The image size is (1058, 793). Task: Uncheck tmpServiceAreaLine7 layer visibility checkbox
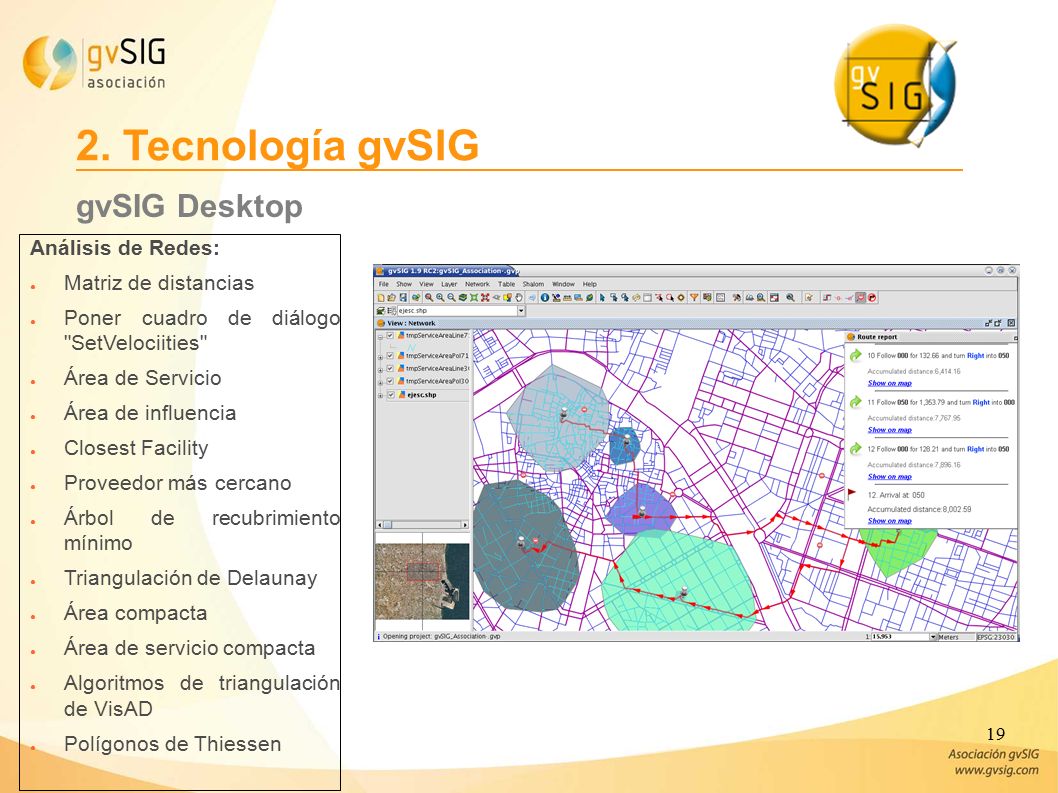point(390,335)
